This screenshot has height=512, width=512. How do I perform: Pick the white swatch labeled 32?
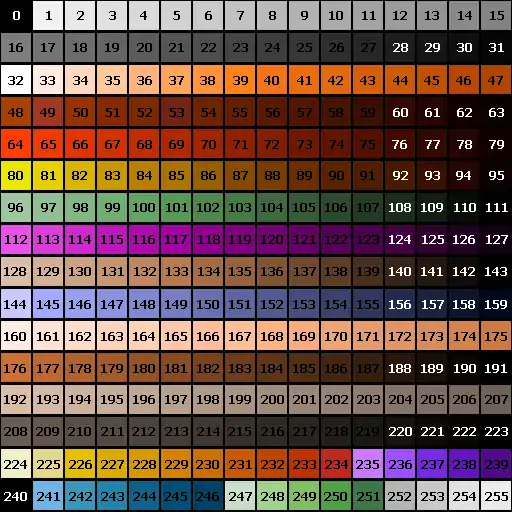pos(16,79)
